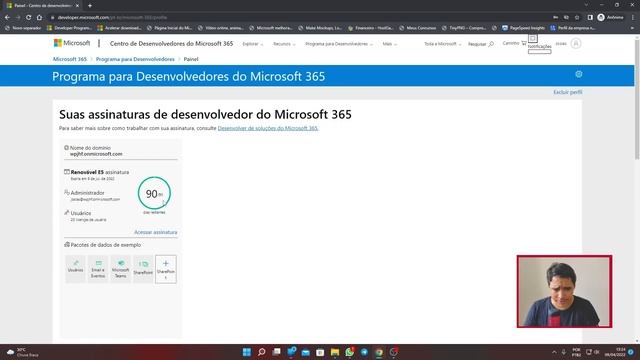This screenshot has height=360, width=640.
Task: Click Microsoft 365 breadcrumb link
Action: 70,59
